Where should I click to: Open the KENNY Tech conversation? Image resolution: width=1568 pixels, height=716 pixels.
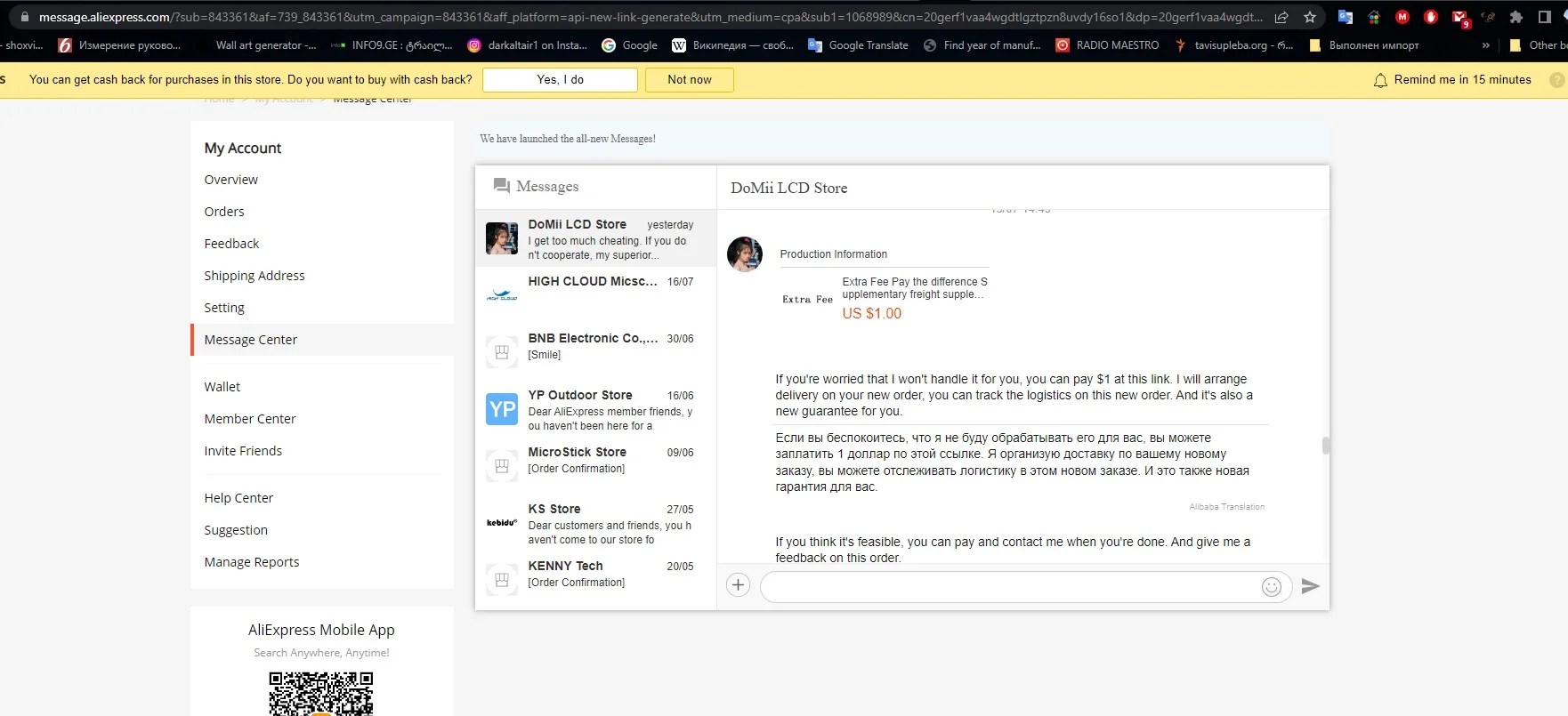tap(596, 580)
